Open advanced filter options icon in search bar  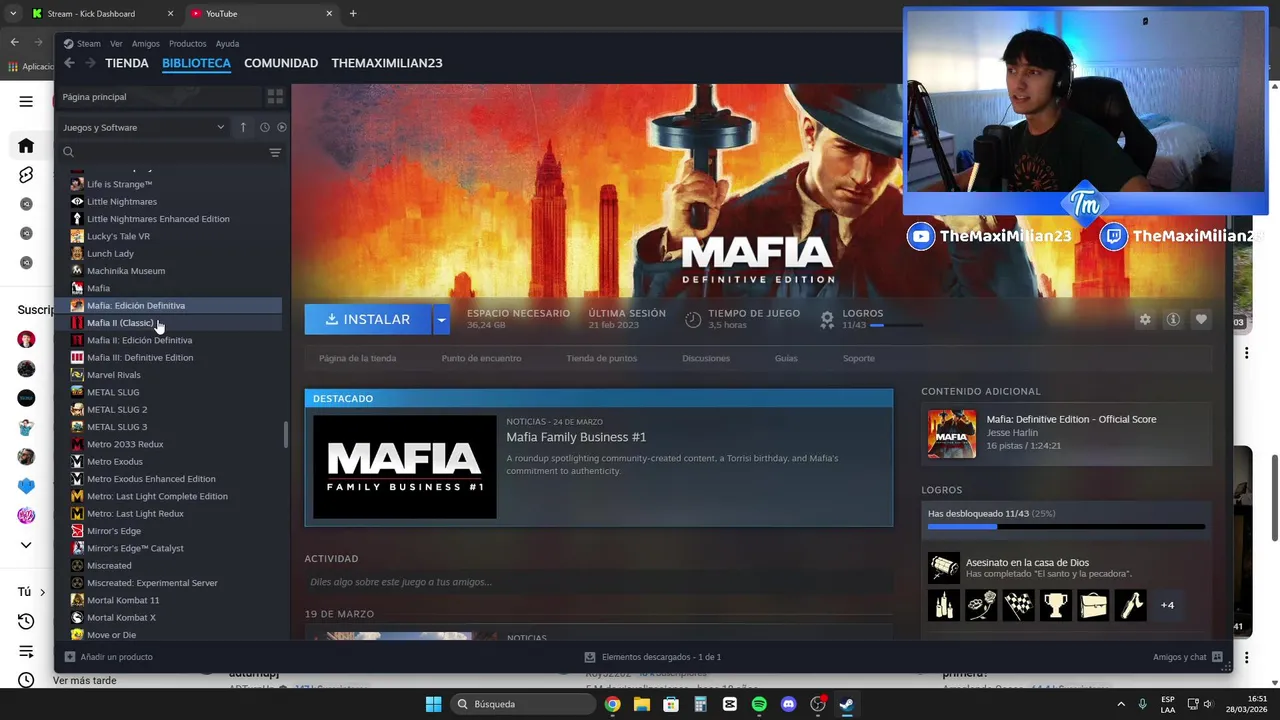coord(275,152)
